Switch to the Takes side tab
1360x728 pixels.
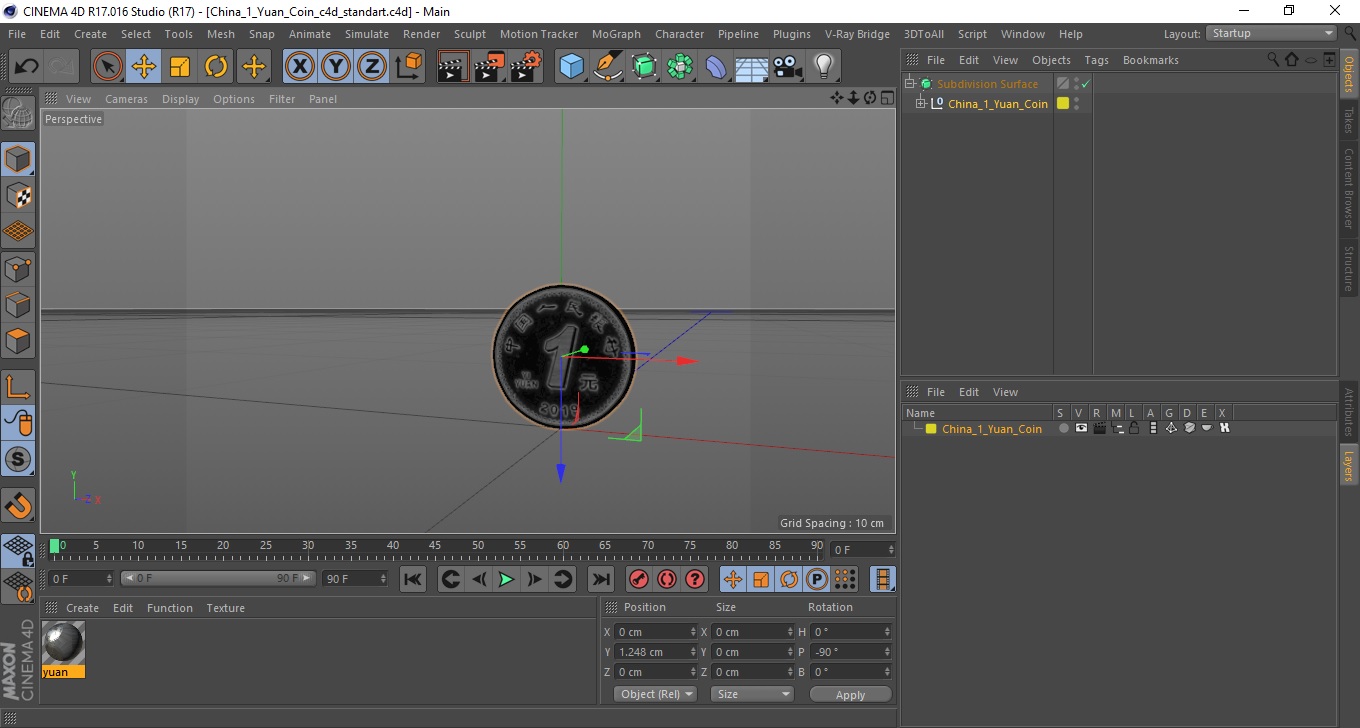[1348, 121]
